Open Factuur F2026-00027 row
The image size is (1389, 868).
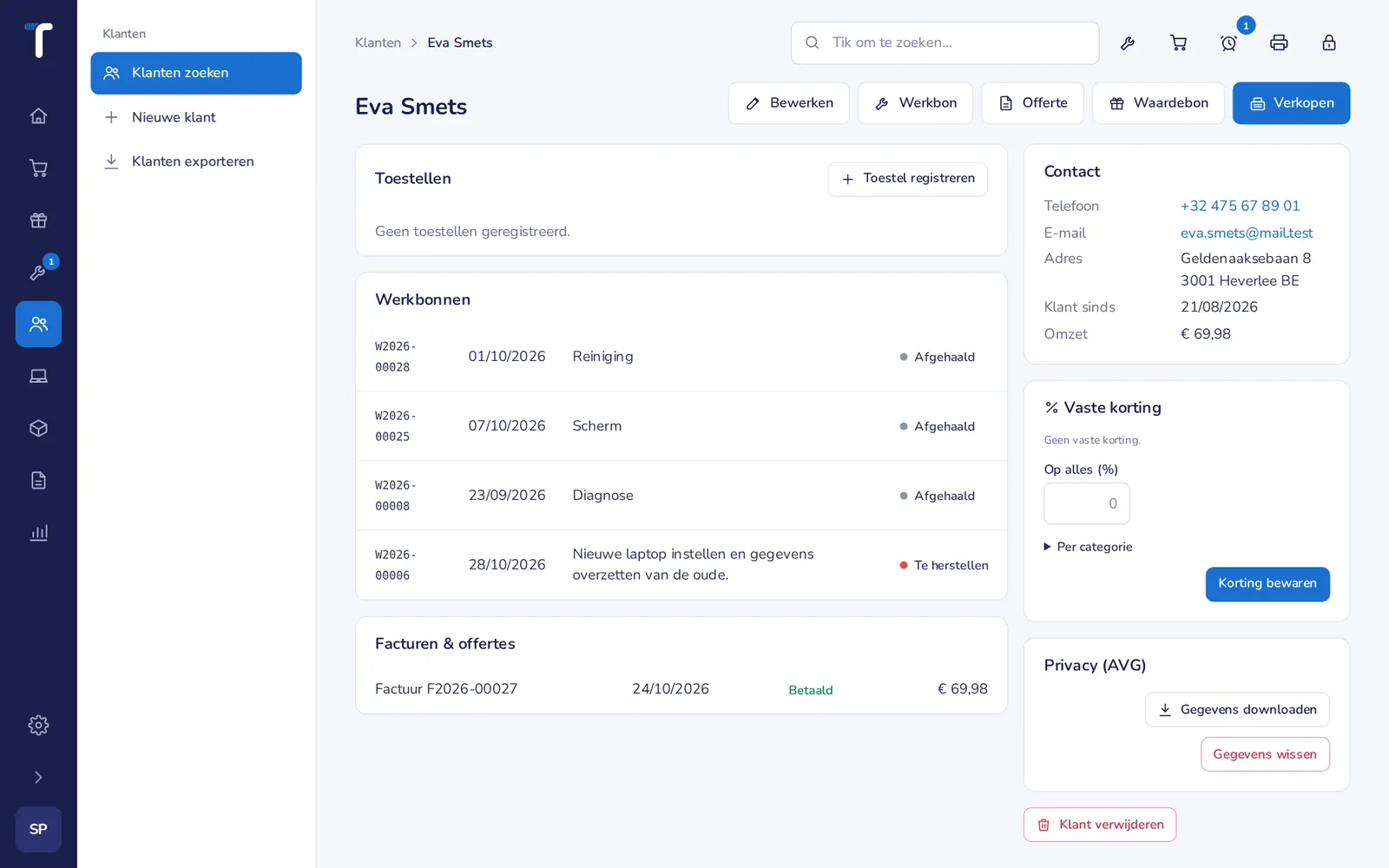pyautogui.click(x=681, y=689)
